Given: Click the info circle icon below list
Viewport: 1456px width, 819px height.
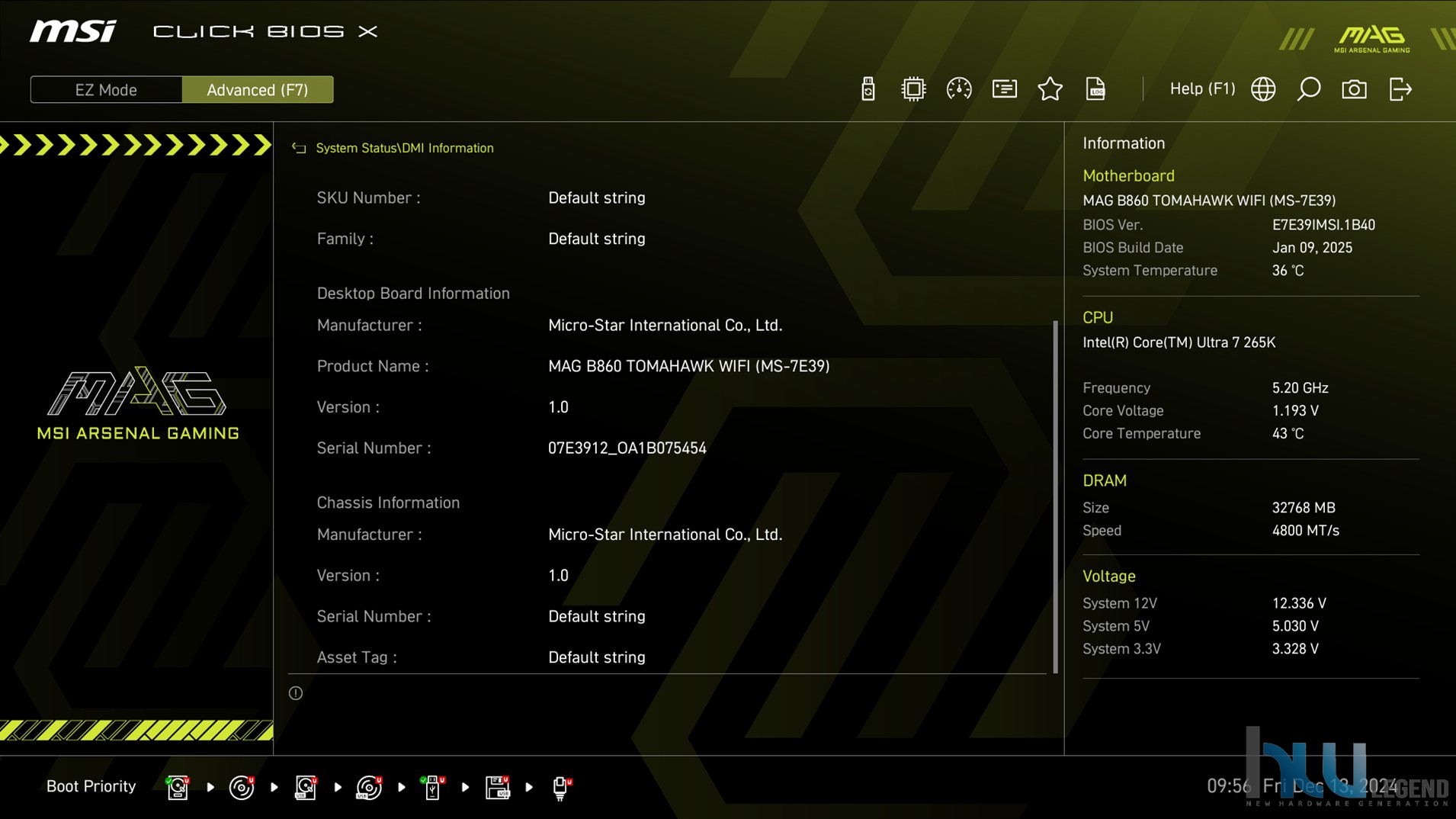Looking at the screenshot, I should (296, 693).
